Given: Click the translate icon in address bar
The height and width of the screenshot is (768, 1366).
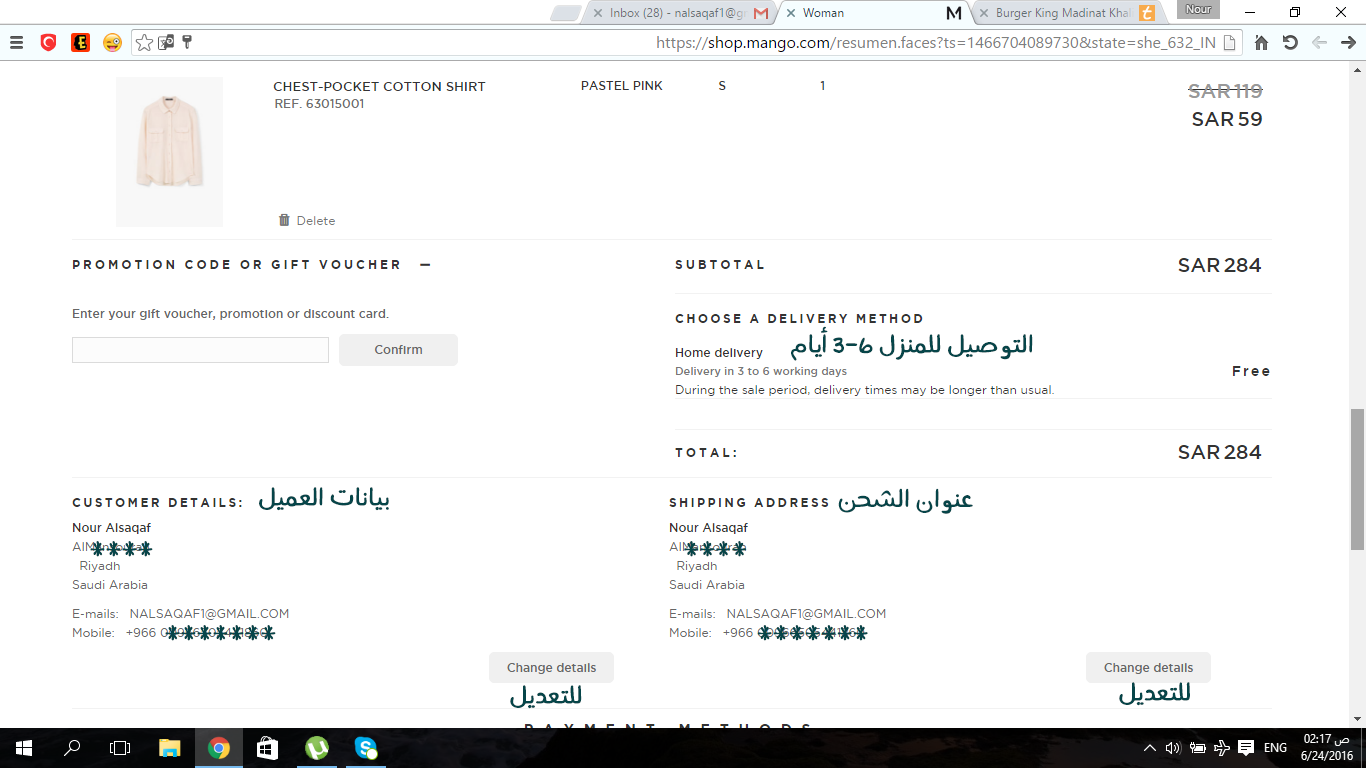Looking at the screenshot, I should click(x=164, y=43).
